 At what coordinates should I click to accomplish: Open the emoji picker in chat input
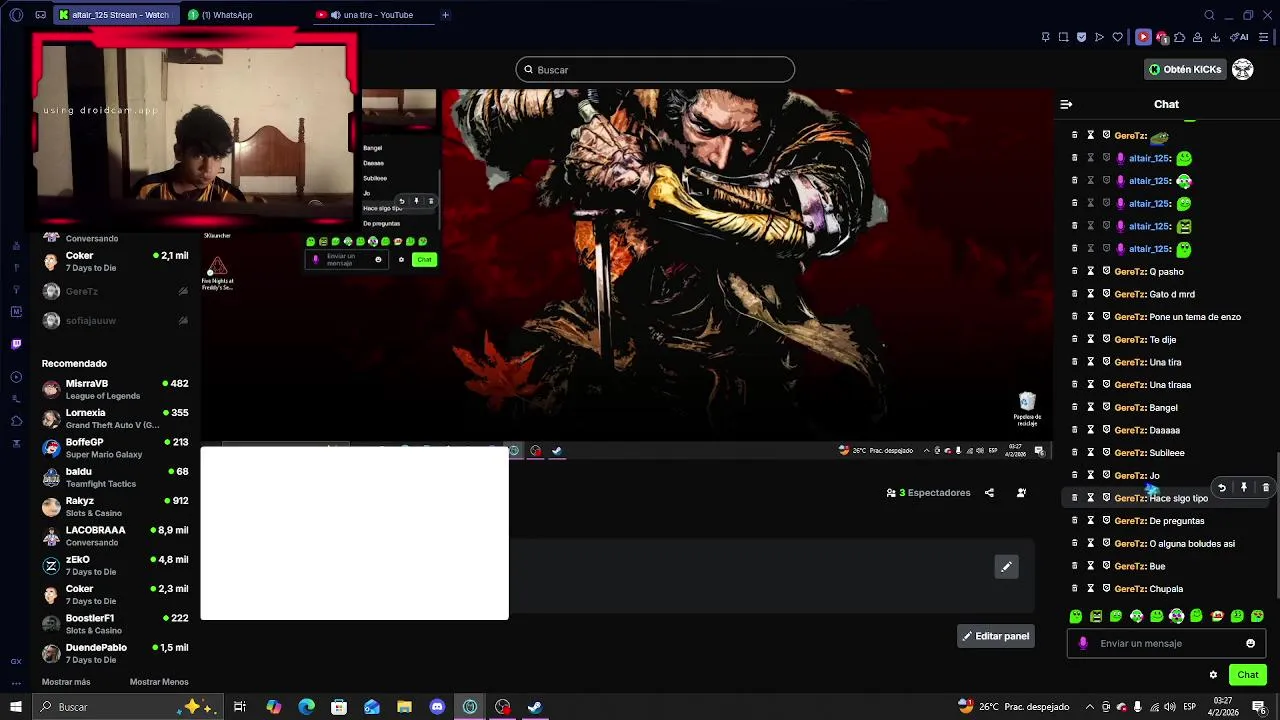pyautogui.click(x=1250, y=643)
